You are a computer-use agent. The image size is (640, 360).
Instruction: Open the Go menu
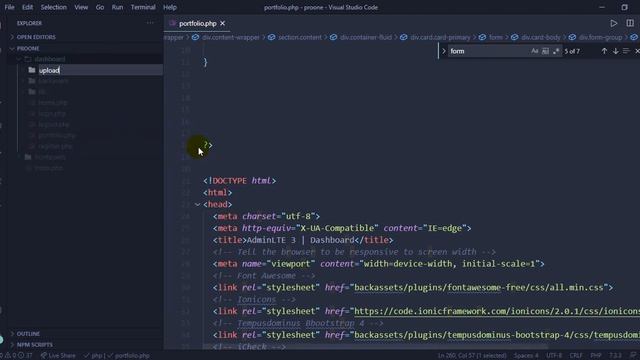pos(100,7)
